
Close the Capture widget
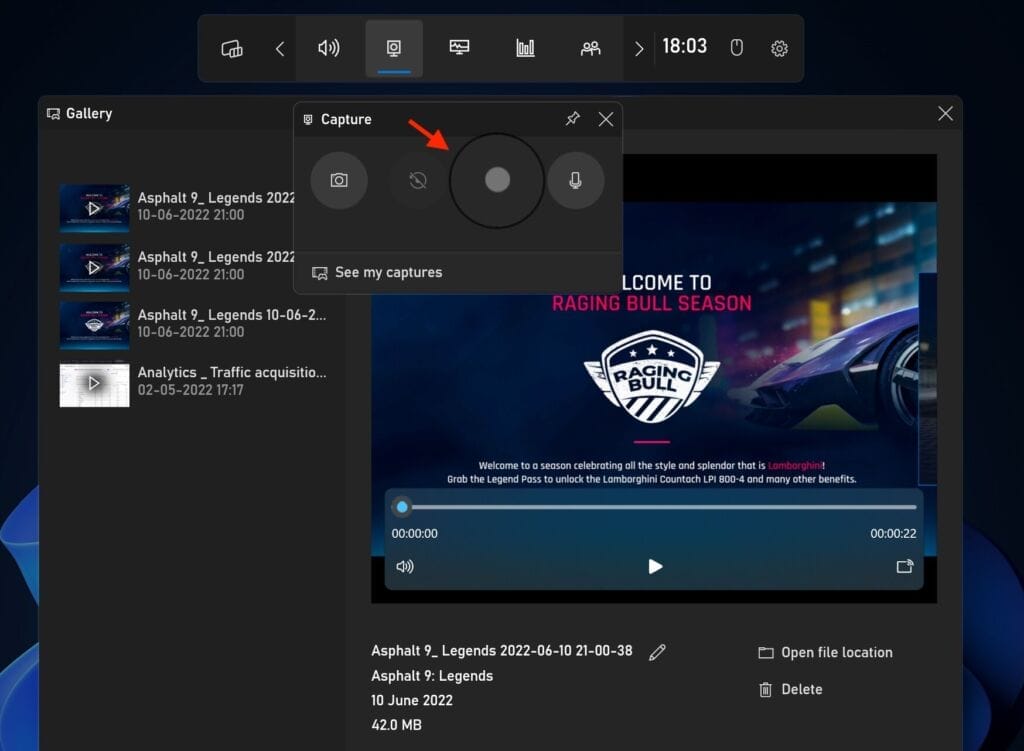[606, 119]
